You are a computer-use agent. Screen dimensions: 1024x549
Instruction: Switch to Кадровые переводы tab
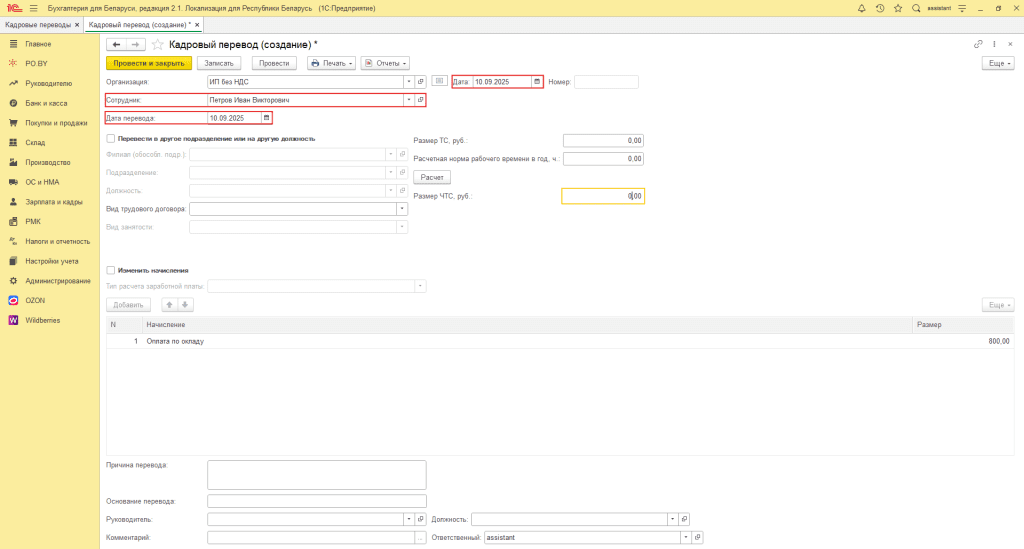[x=38, y=25]
